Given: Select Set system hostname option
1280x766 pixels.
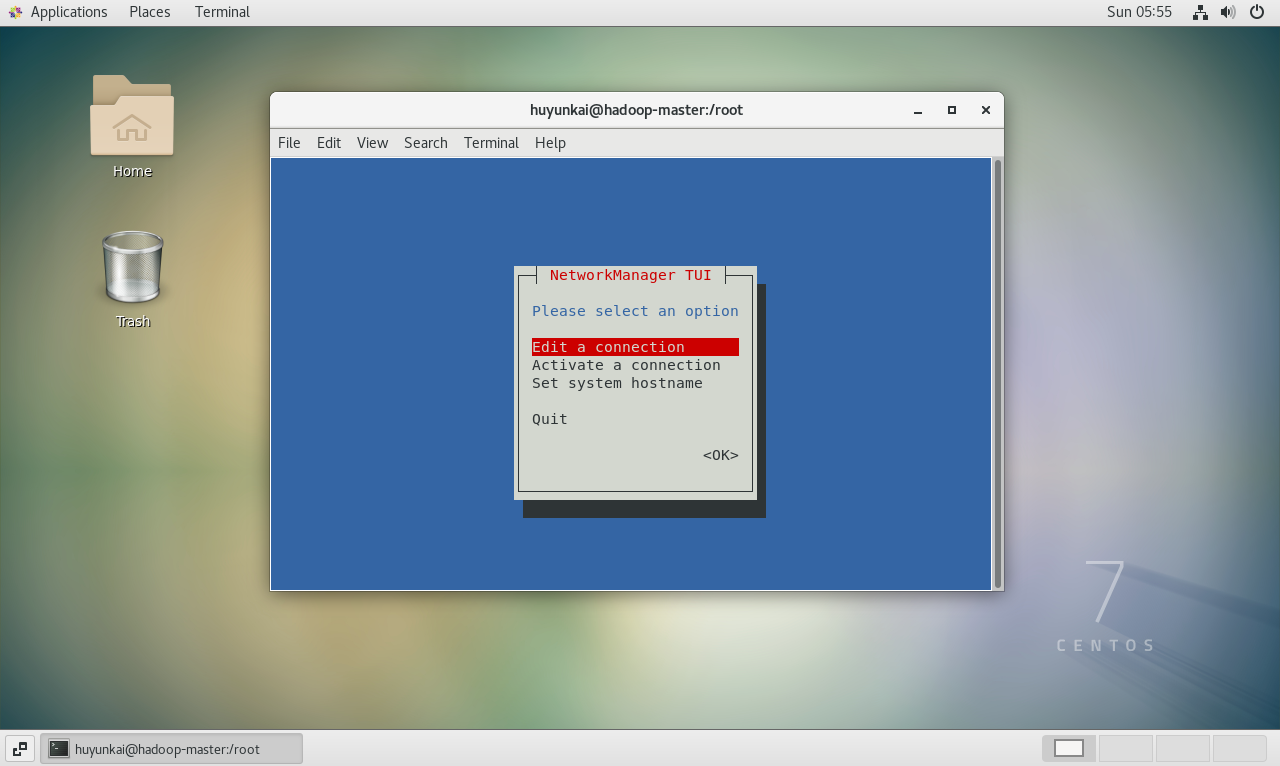Looking at the screenshot, I should pos(617,383).
